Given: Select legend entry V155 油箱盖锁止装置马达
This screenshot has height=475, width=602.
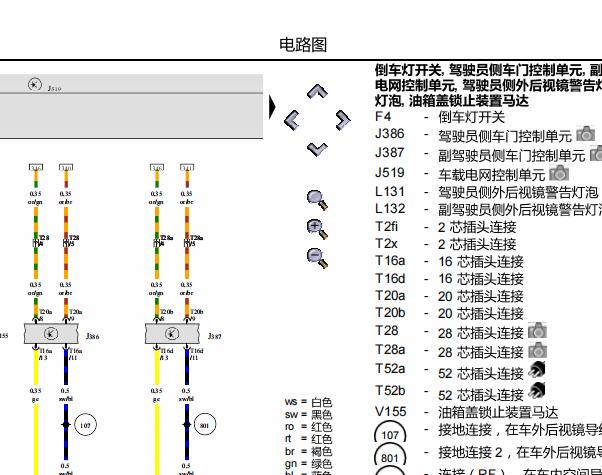Looking at the screenshot, I should (466, 412).
